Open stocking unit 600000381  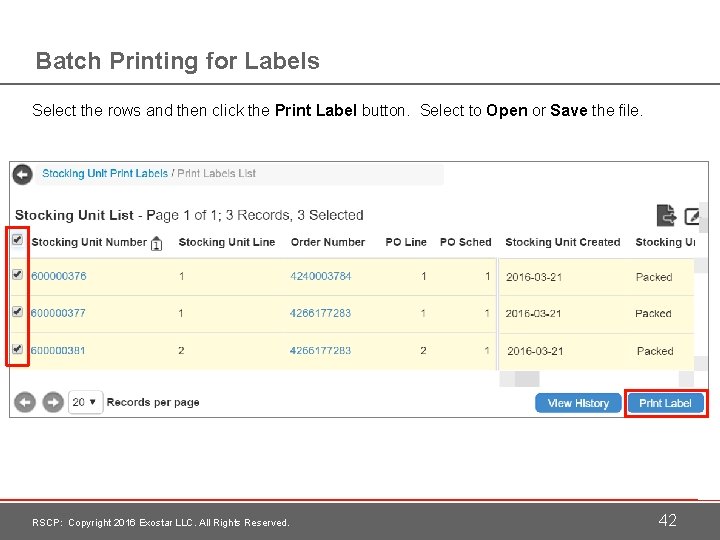click(x=58, y=350)
